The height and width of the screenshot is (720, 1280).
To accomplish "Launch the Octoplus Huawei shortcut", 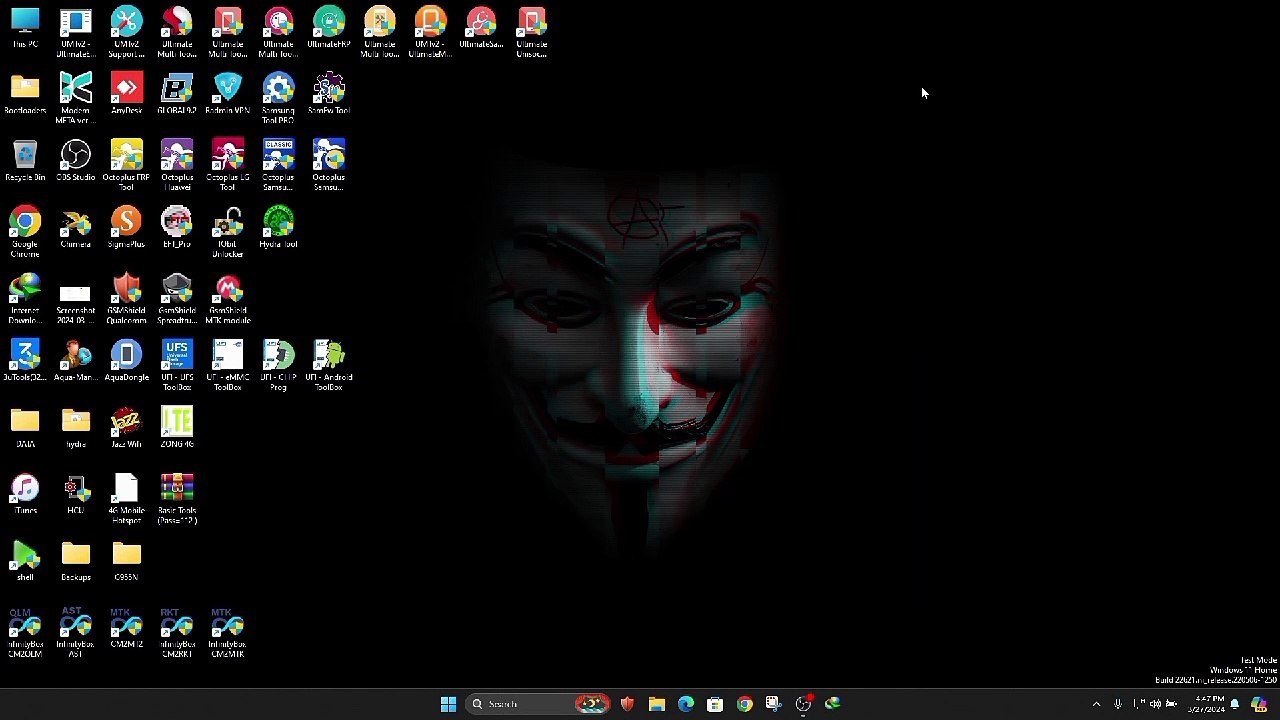I will 177,166.
